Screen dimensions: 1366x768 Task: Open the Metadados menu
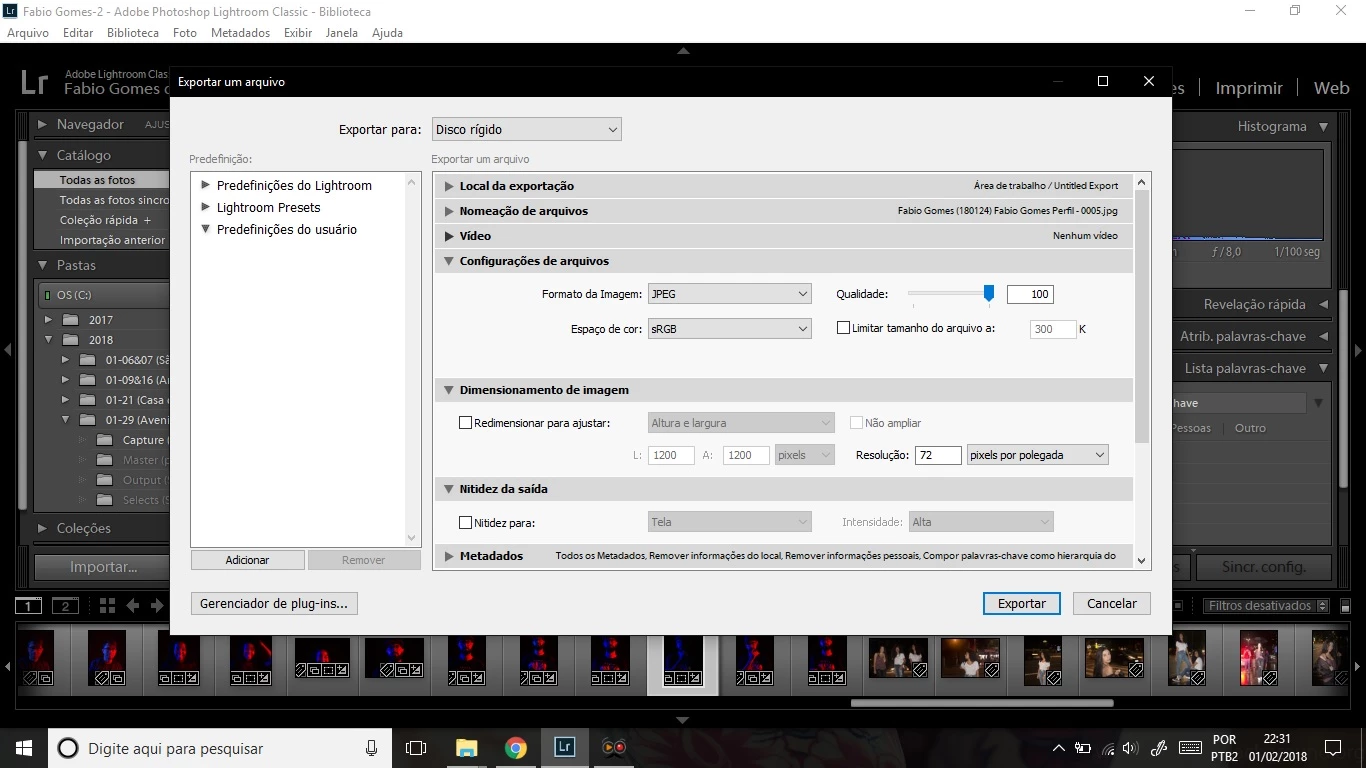point(240,32)
